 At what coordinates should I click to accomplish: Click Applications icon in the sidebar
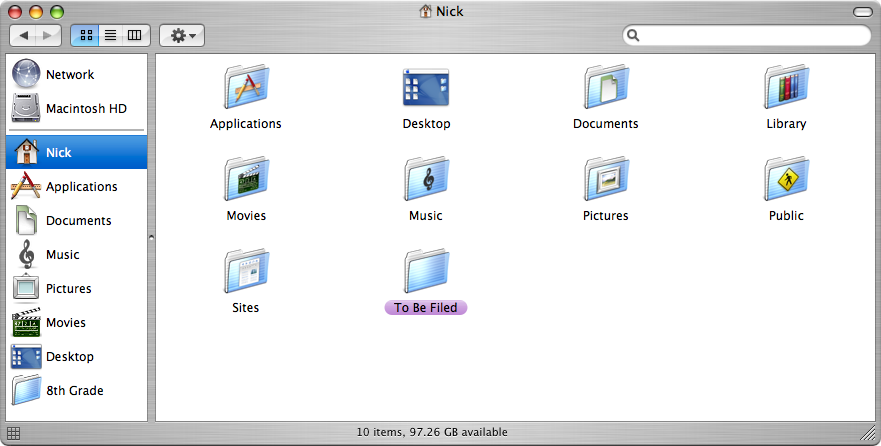pyautogui.click(x=26, y=186)
